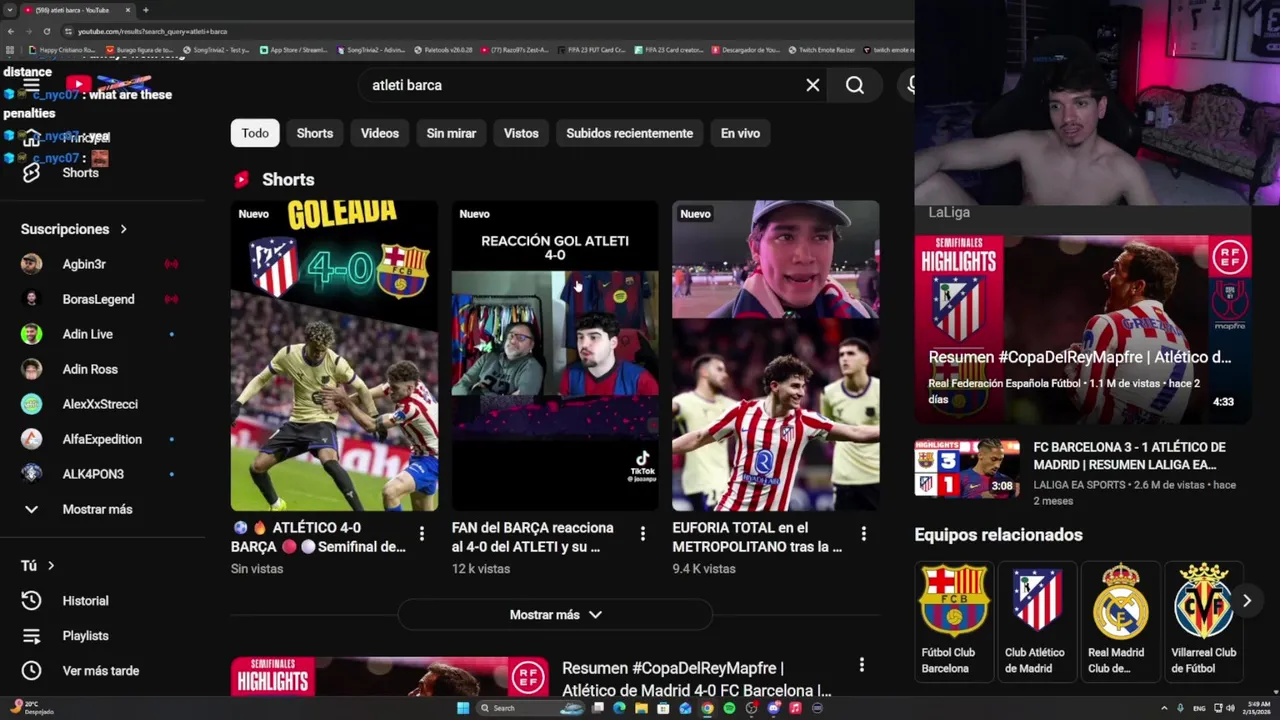Open Twitch Emote Resizer bookmark
Image resolution: width=1280 pixels, height=720 pixels.
[822, 49]
